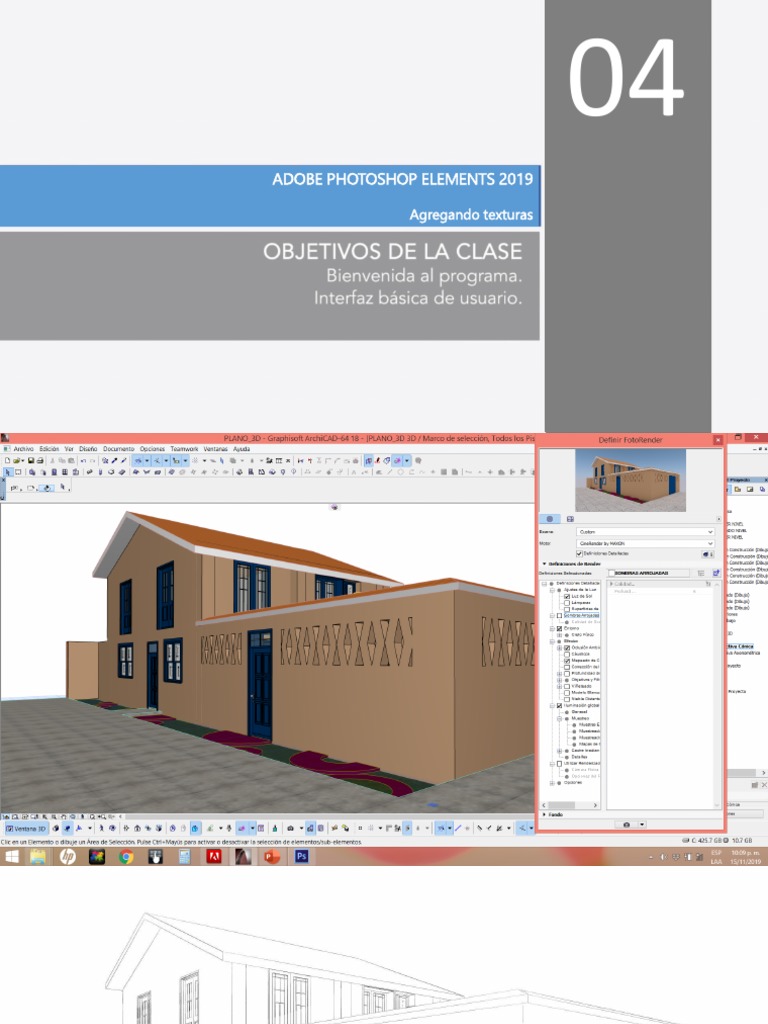The width and height of the screenshot is (768, 1024).
Task: Toggle the Entorno checkbox in render tree
Action: tap(560, 628)
